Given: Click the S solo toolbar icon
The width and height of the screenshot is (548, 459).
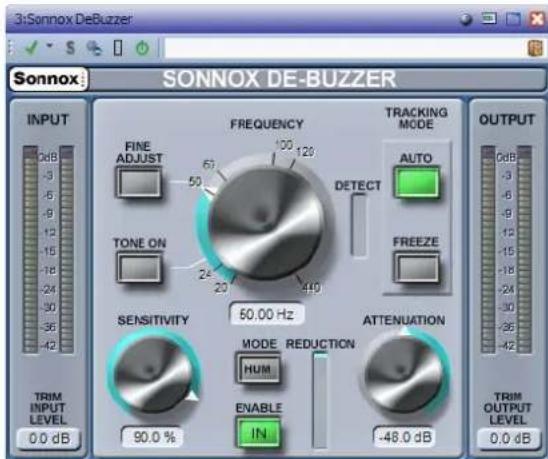Looking at the screenshot, I should 70,48.
